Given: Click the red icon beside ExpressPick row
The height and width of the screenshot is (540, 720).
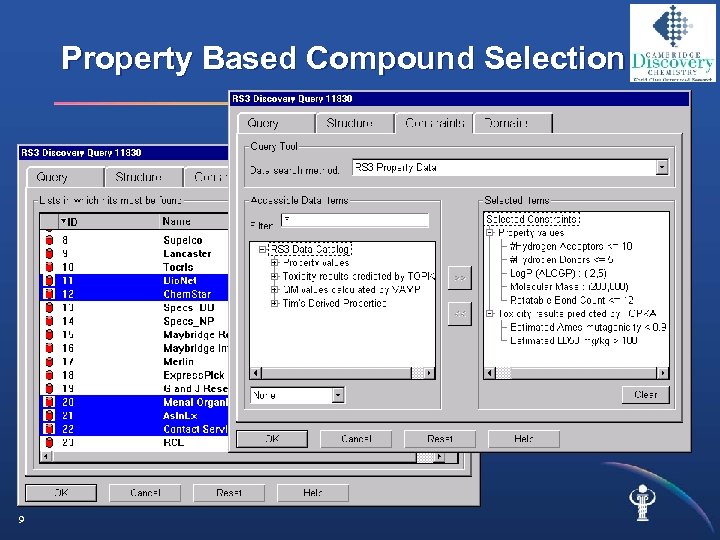Looking at the screenshot, I should 49,375.
